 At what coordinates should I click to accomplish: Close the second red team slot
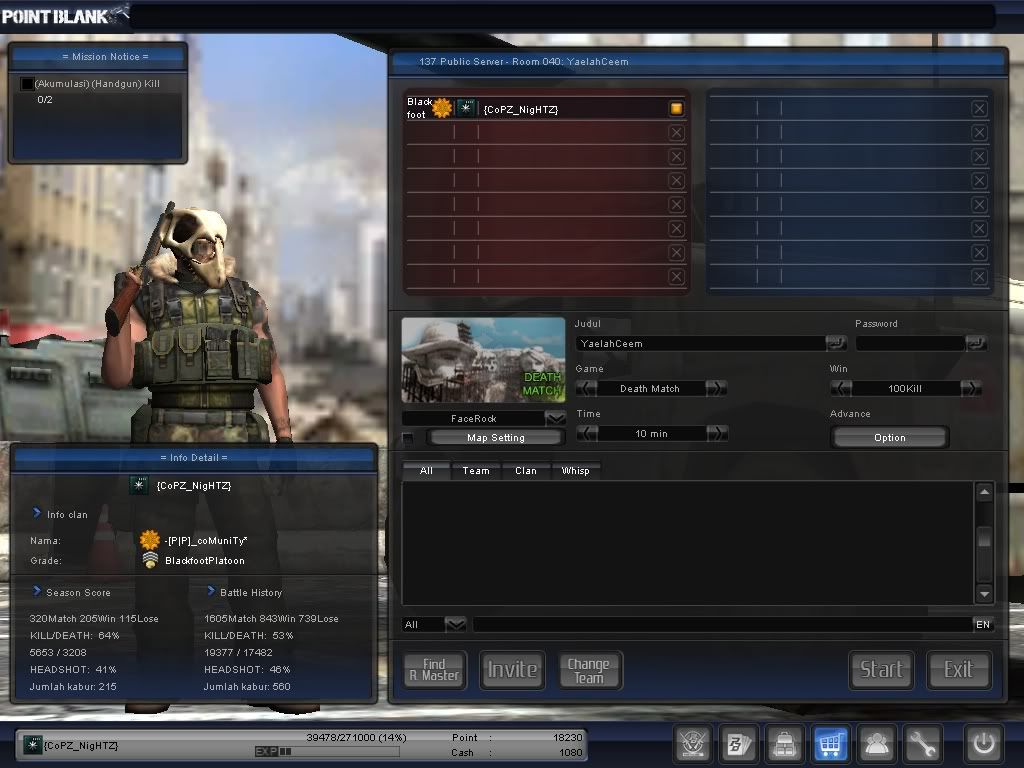tap(677, 133)
